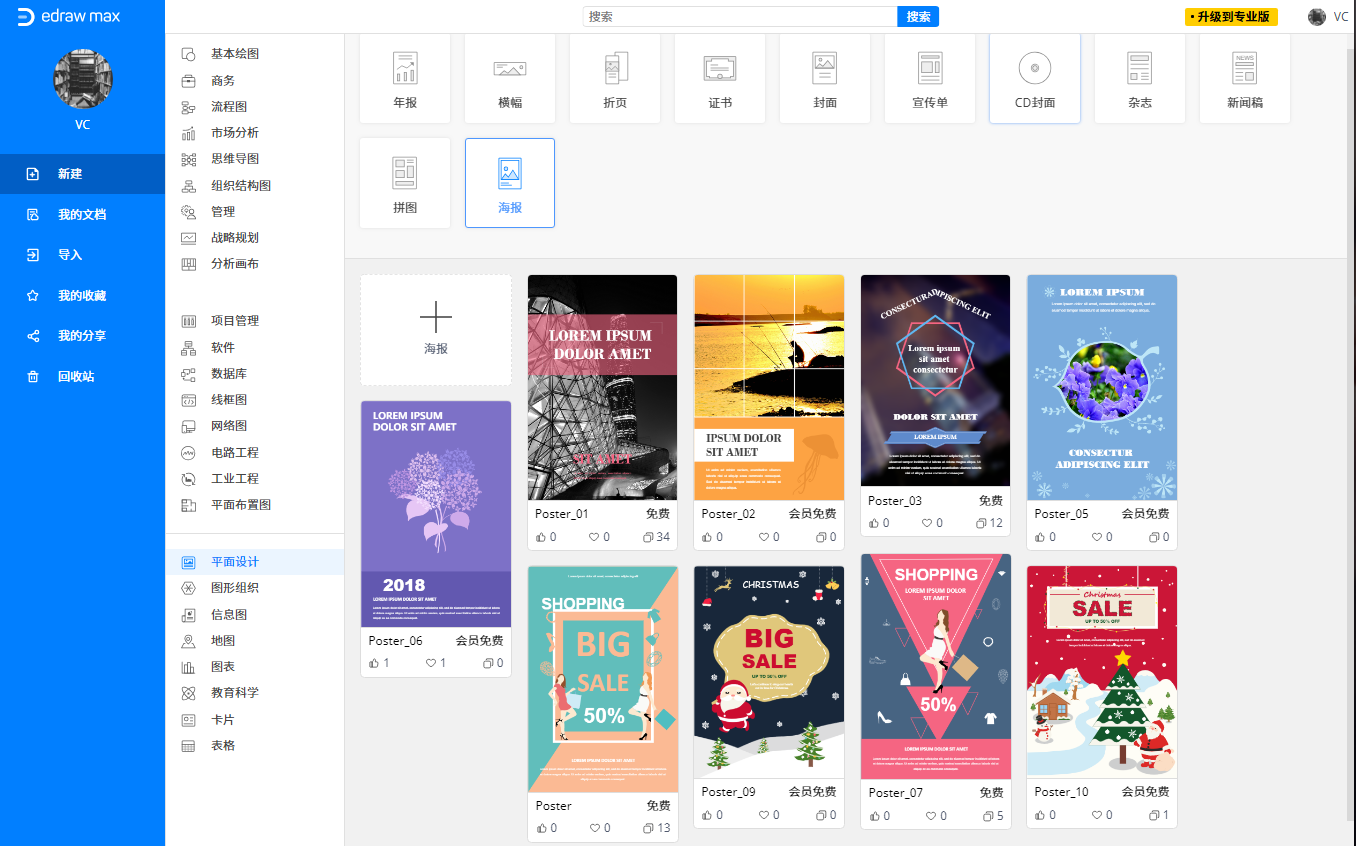Click into the 搜索 text field
The height and width of the screenshot is (846, 1356).
click(740, 17)
